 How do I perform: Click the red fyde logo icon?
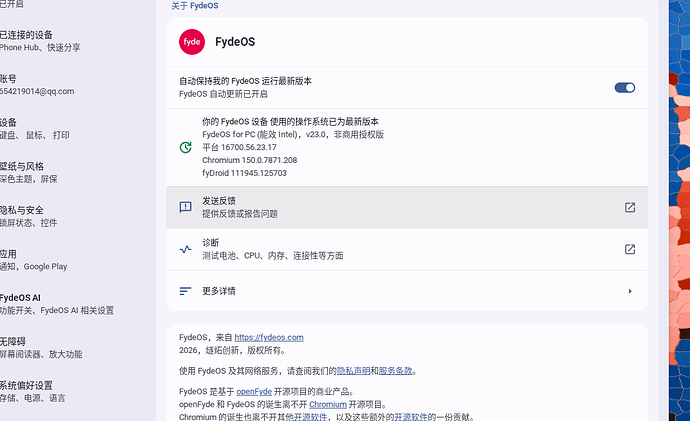(192, 42)
